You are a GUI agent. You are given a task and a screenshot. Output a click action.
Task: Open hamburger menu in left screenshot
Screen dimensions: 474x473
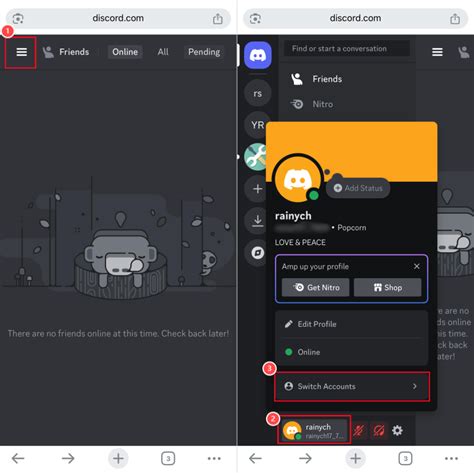coord(21,52)
